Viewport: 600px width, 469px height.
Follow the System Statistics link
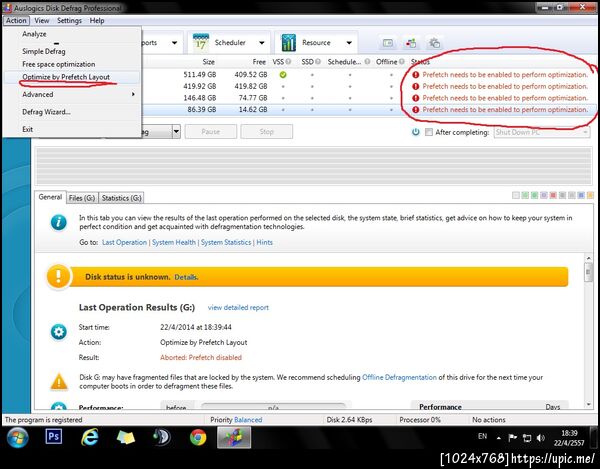226,242
